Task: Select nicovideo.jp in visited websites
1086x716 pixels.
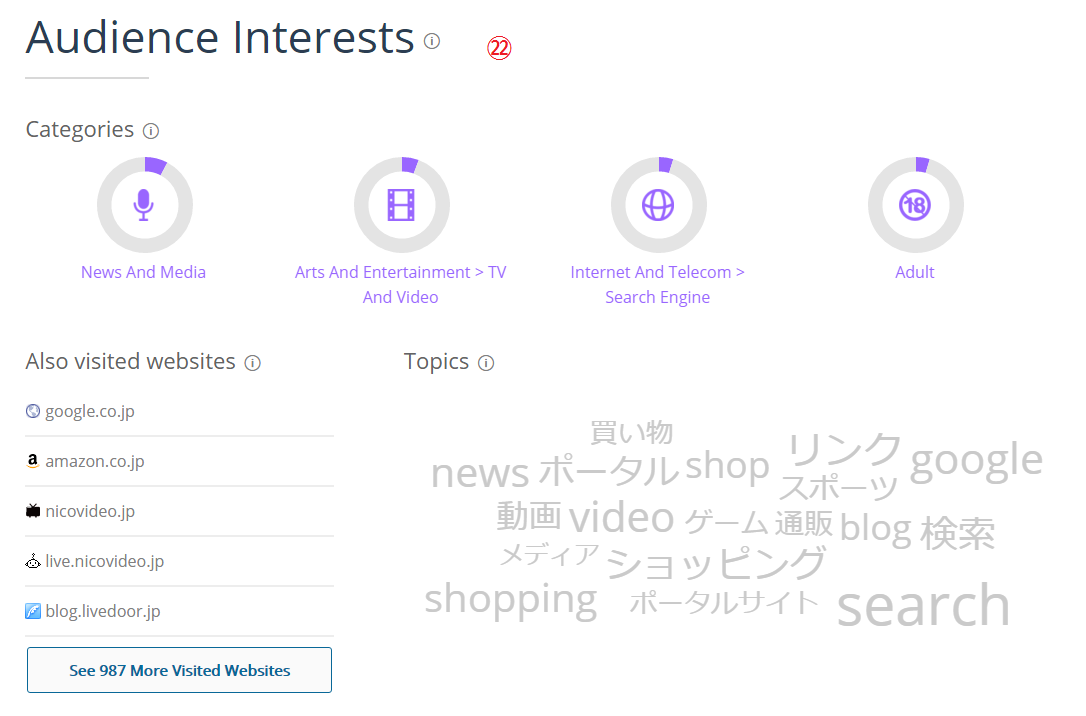Action: [90, 511]
